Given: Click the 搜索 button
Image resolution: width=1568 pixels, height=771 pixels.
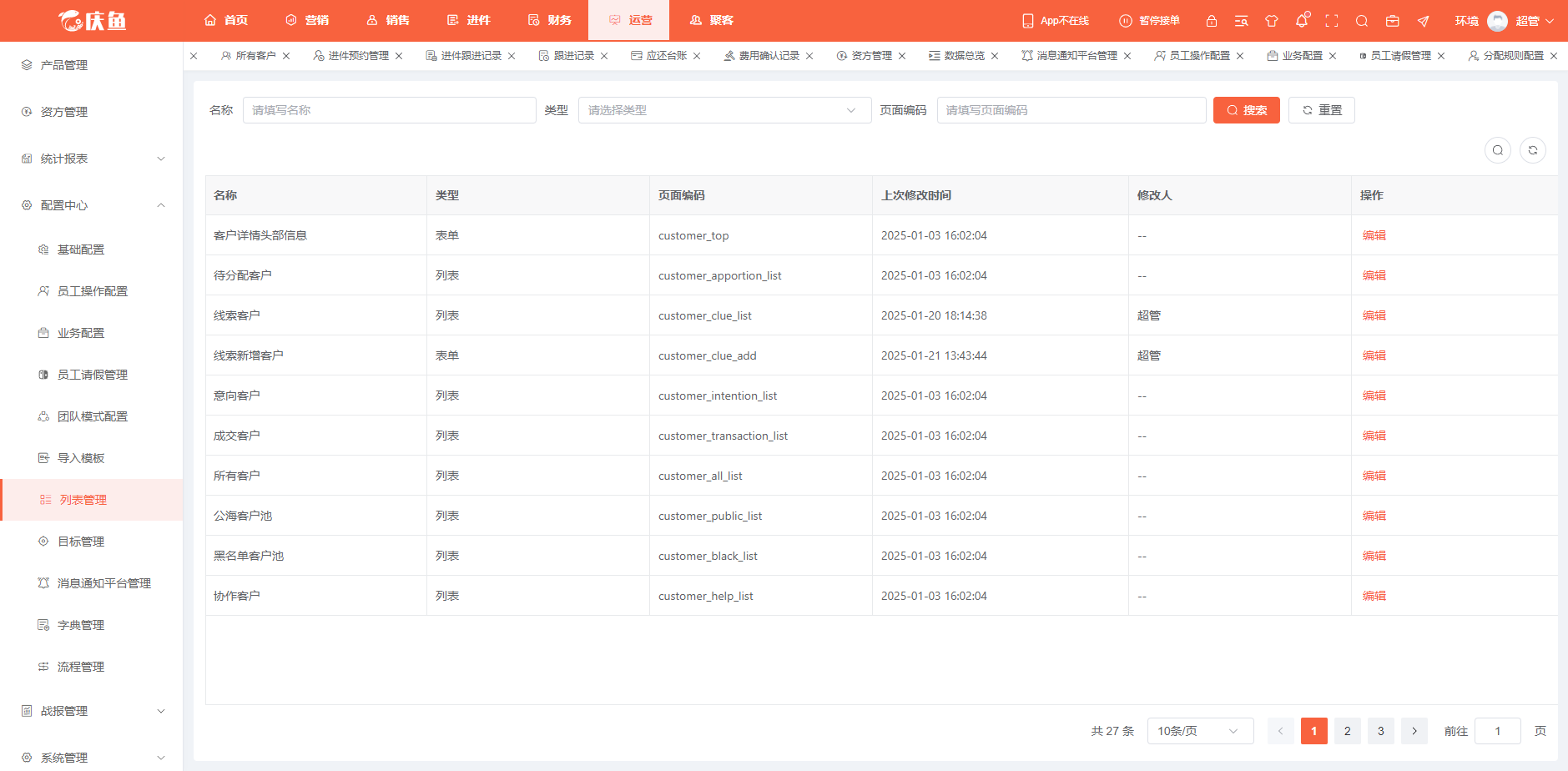Looking at the screenshot, I should click(1247, 110).
